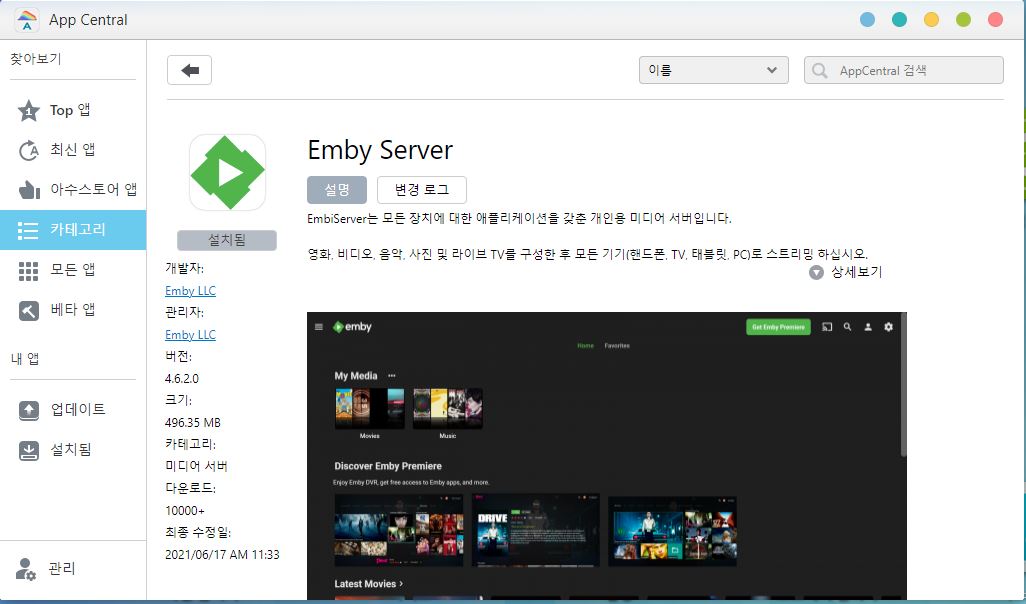Image resolution: width=1026 pixels, height=604 pixels.
Task: Click the version text 4.6.2.0
Action: pyautogui.click(x=182, y=378)
